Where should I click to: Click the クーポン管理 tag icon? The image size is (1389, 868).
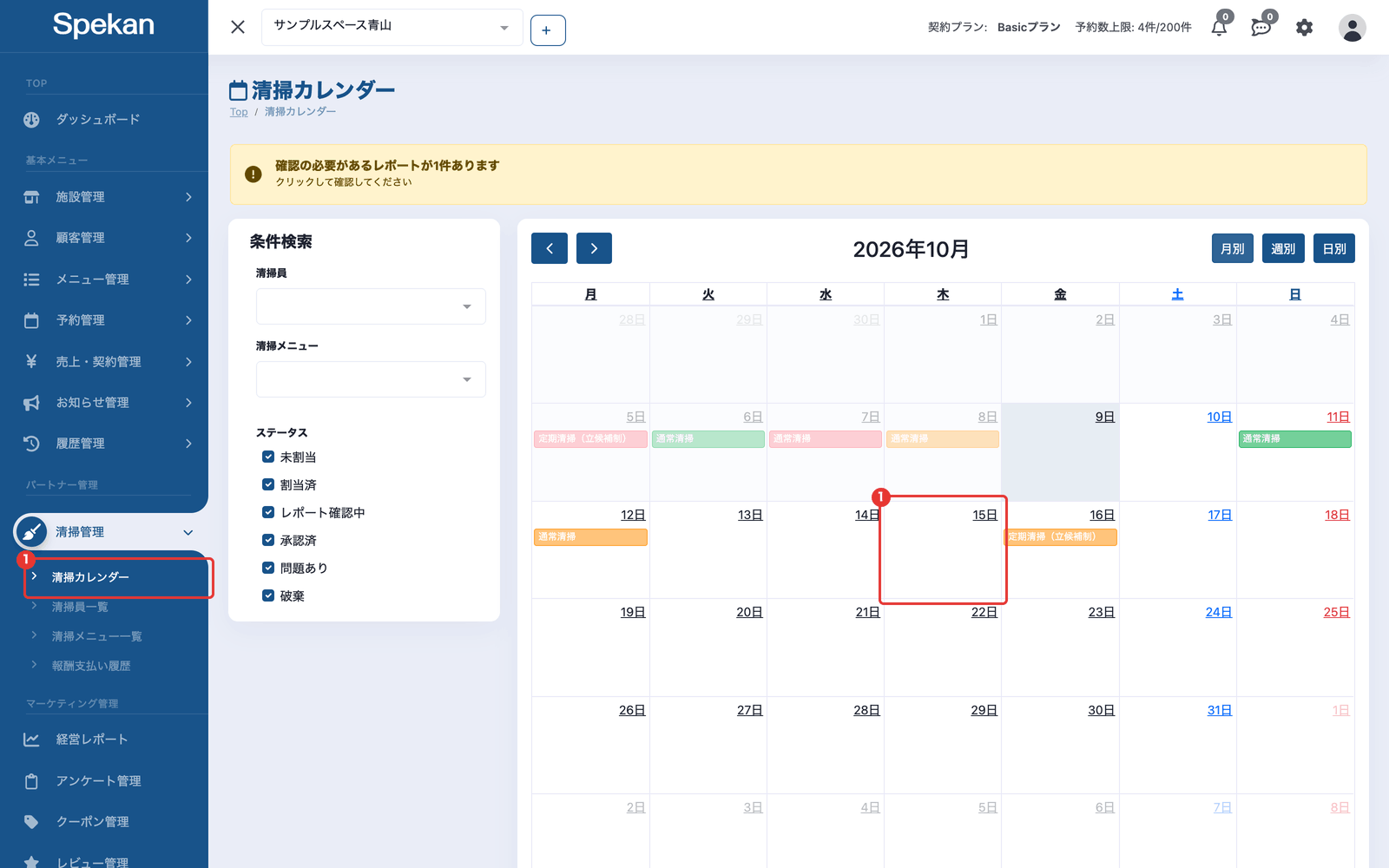click(31, 822)
